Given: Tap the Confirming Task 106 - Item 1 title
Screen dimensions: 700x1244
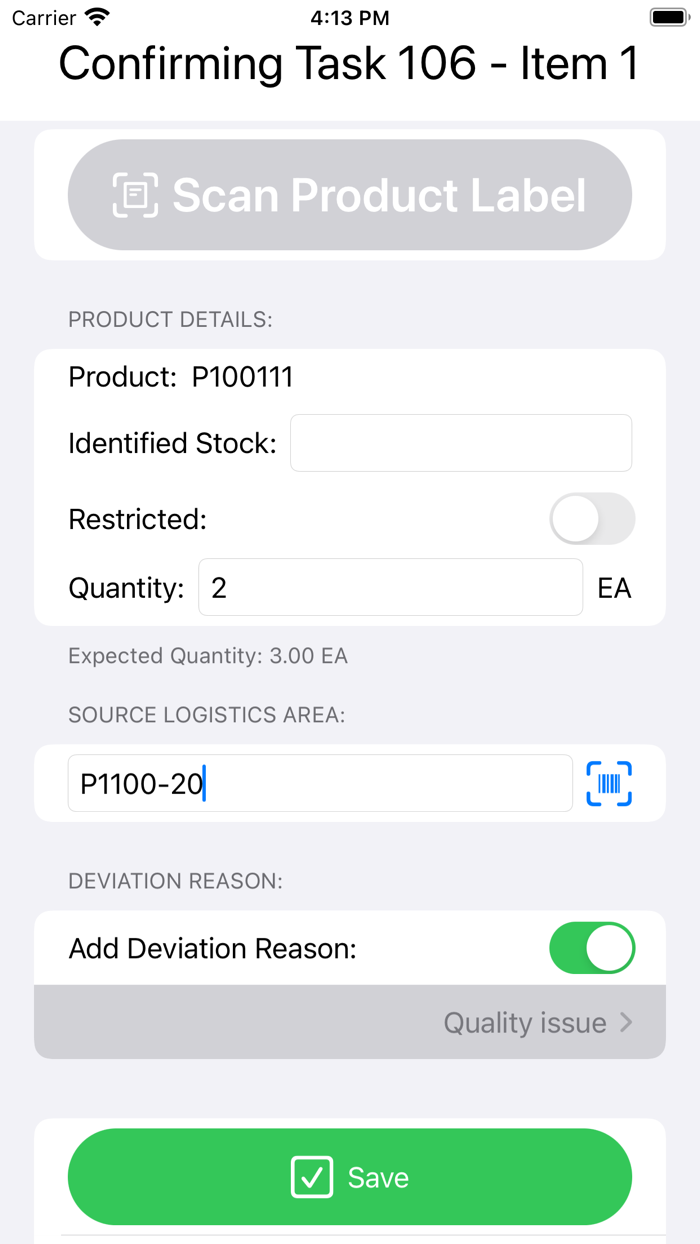Looking at the screenshot, I should click(x=349, y=65).
